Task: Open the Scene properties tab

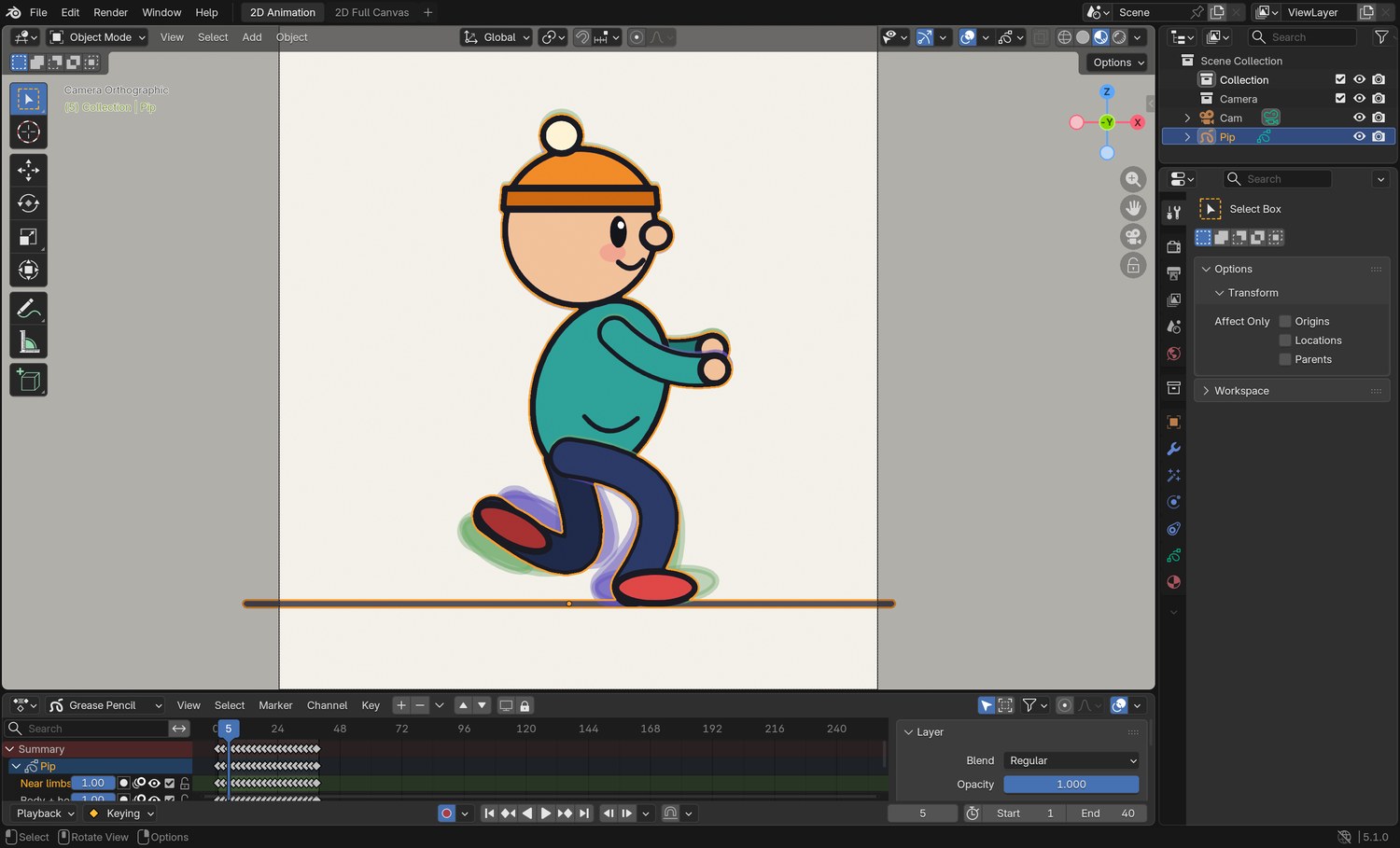Action: (1174, 327)
